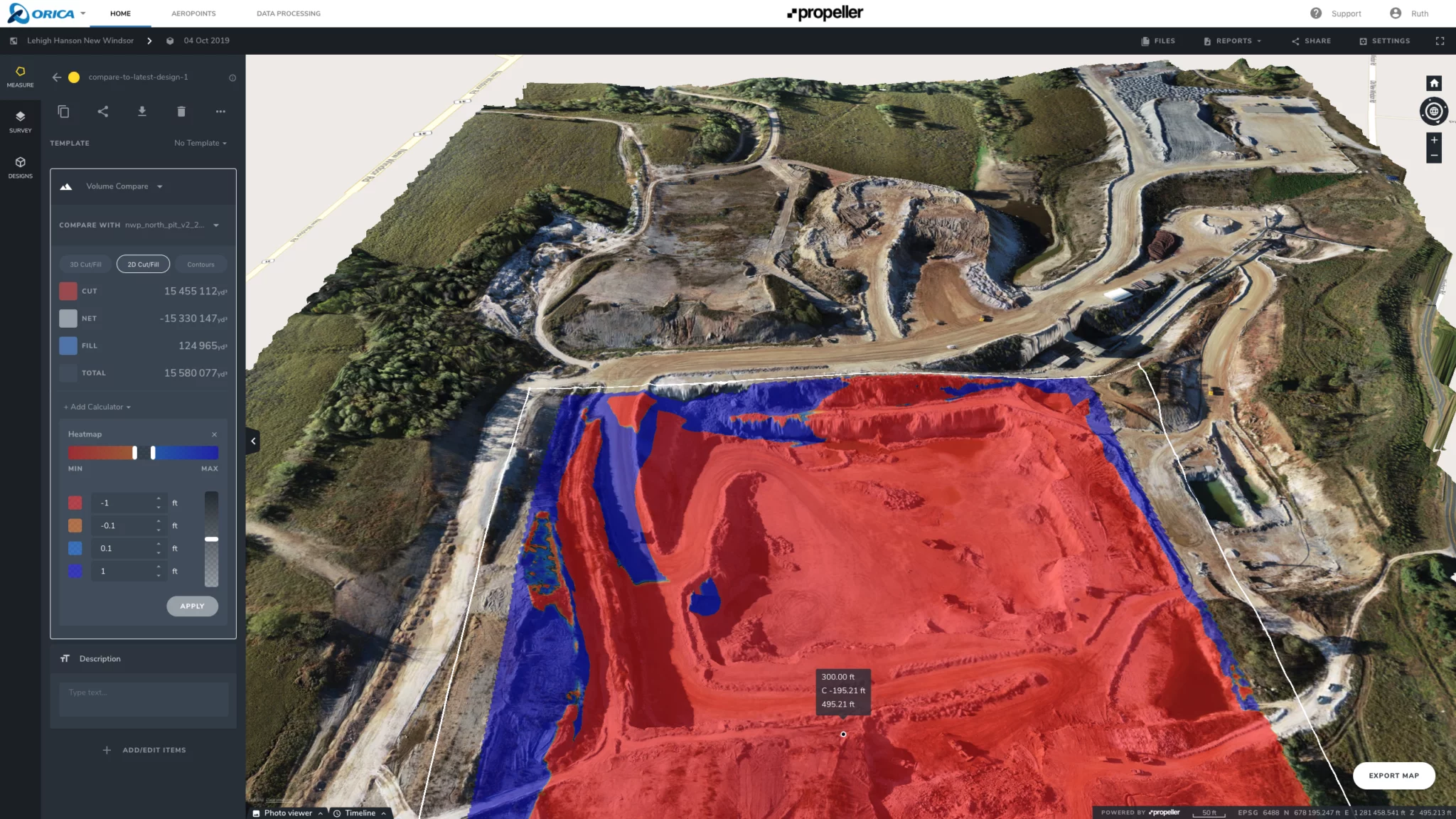Select the 3D Cut/Fill view mode

click(x=85, y=264)
